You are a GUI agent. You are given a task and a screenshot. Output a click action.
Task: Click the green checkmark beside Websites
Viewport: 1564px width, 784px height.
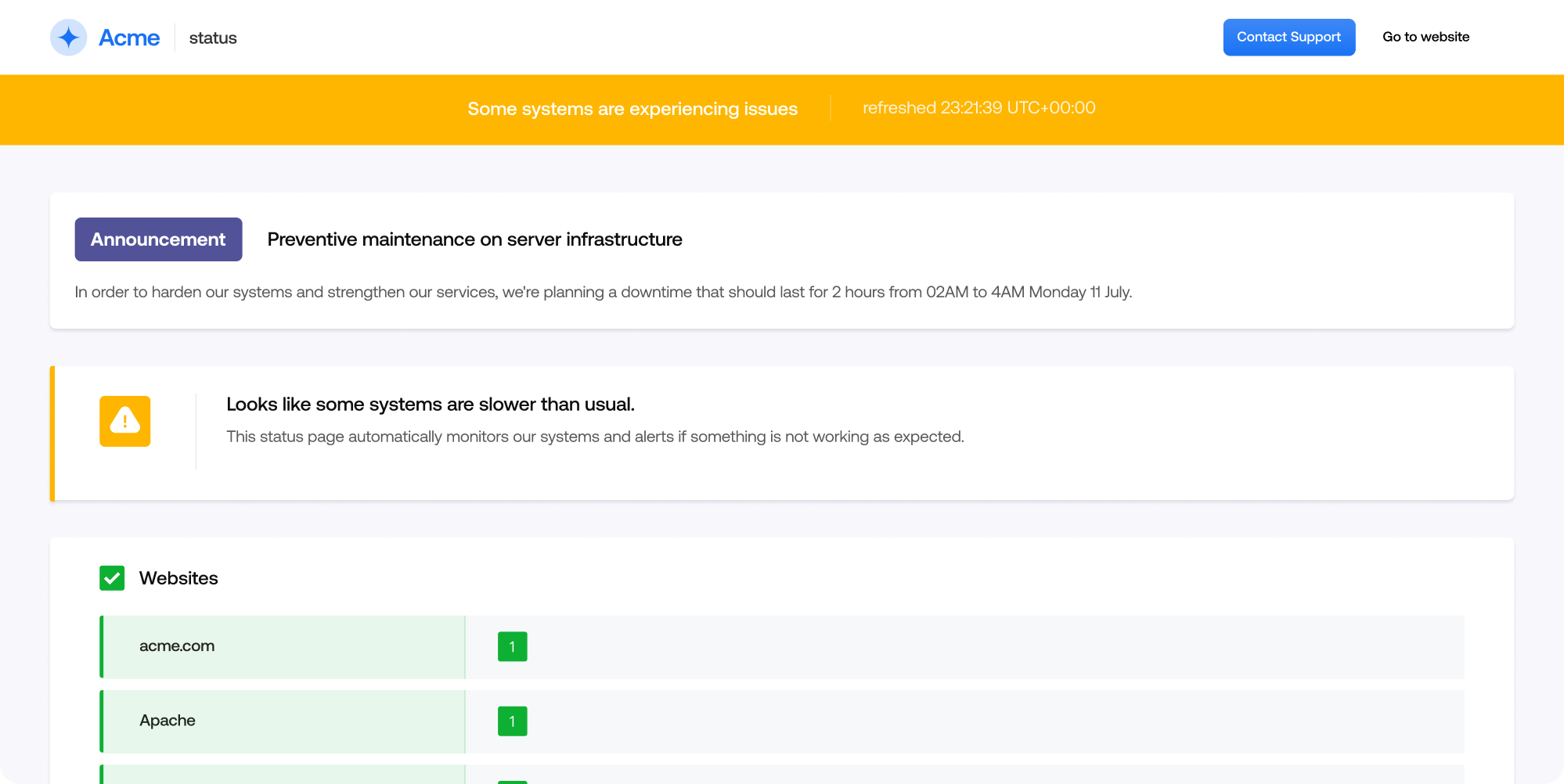click(x=112, y=578)
